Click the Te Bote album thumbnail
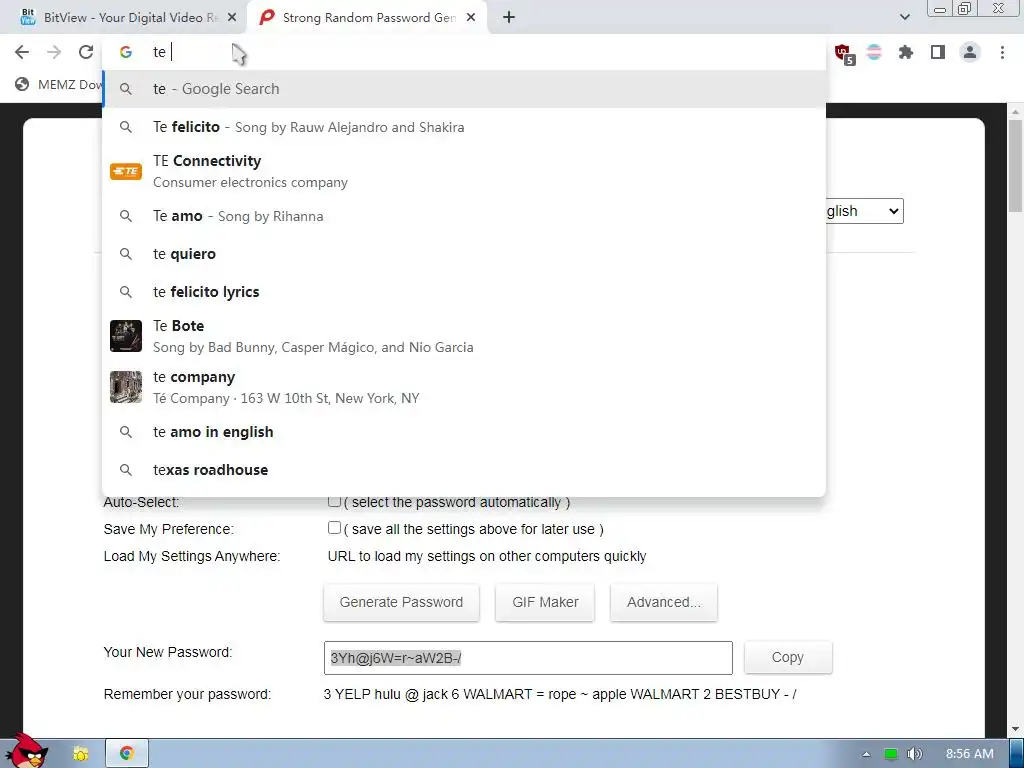Image resolution: width=1024 pixels, height=768 pixels. click(126, 336)
